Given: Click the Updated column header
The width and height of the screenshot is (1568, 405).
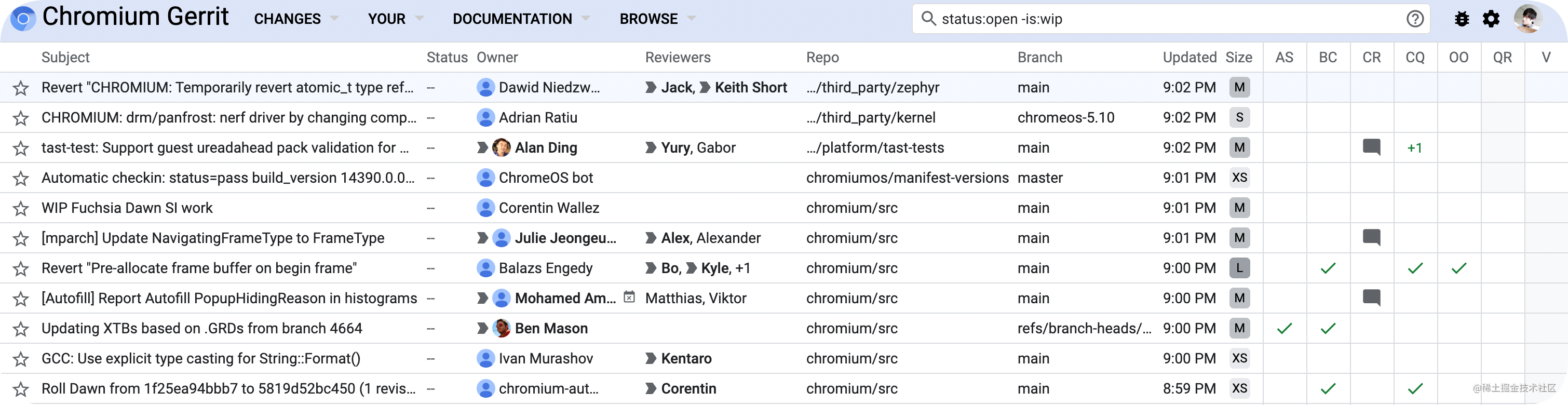Looking at the screenshot, I should 1189,57.
